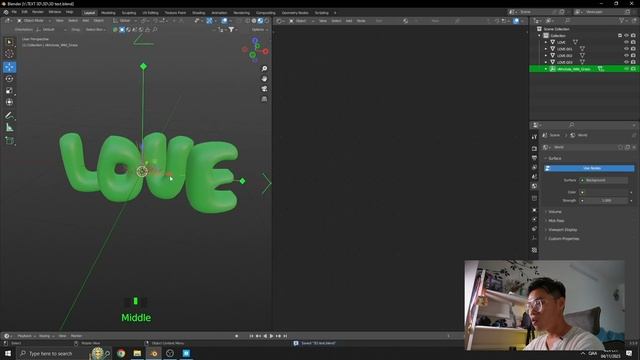
Task: Open the Render properties tab icon
Action: (x=534, y=149)
